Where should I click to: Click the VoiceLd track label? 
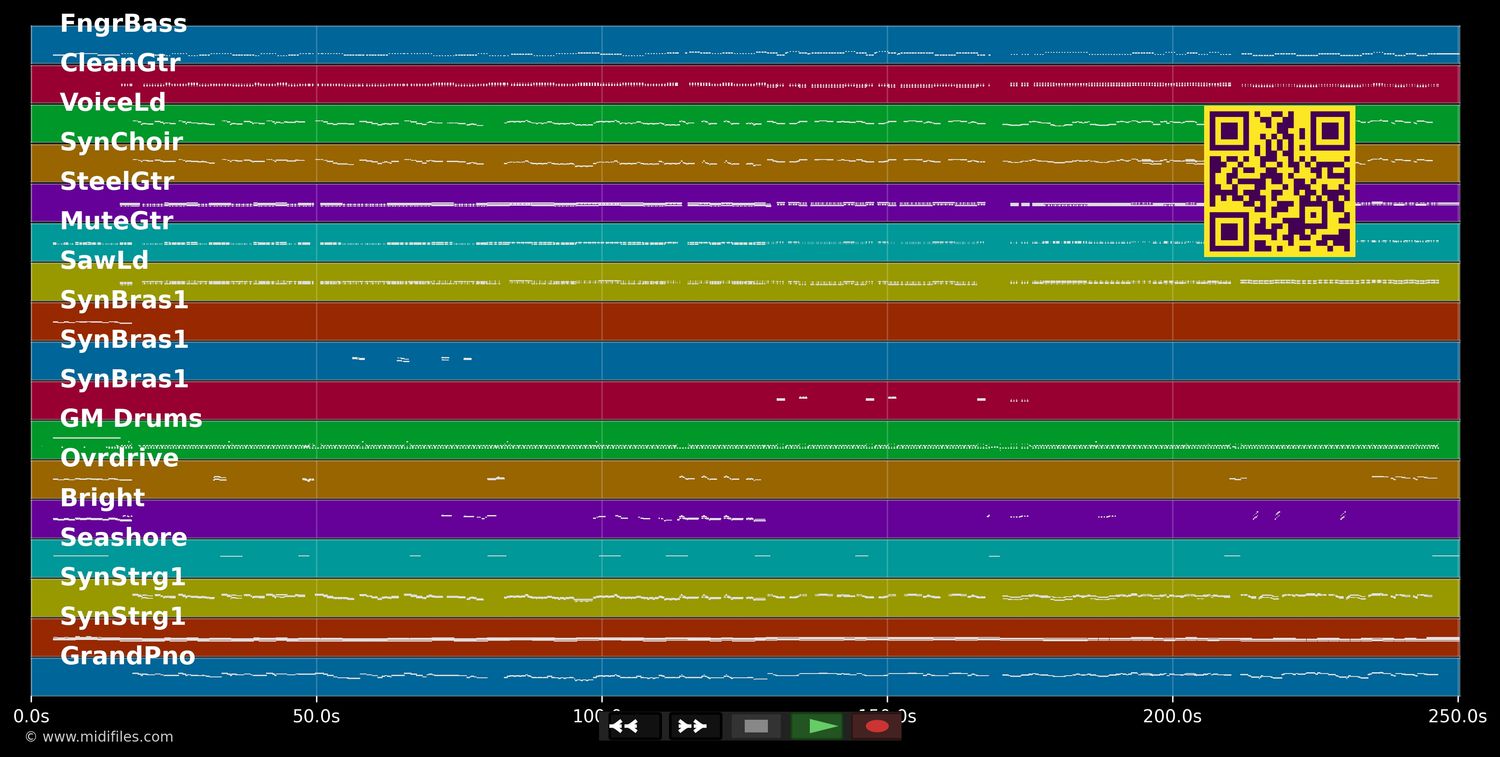coord(113,103)
